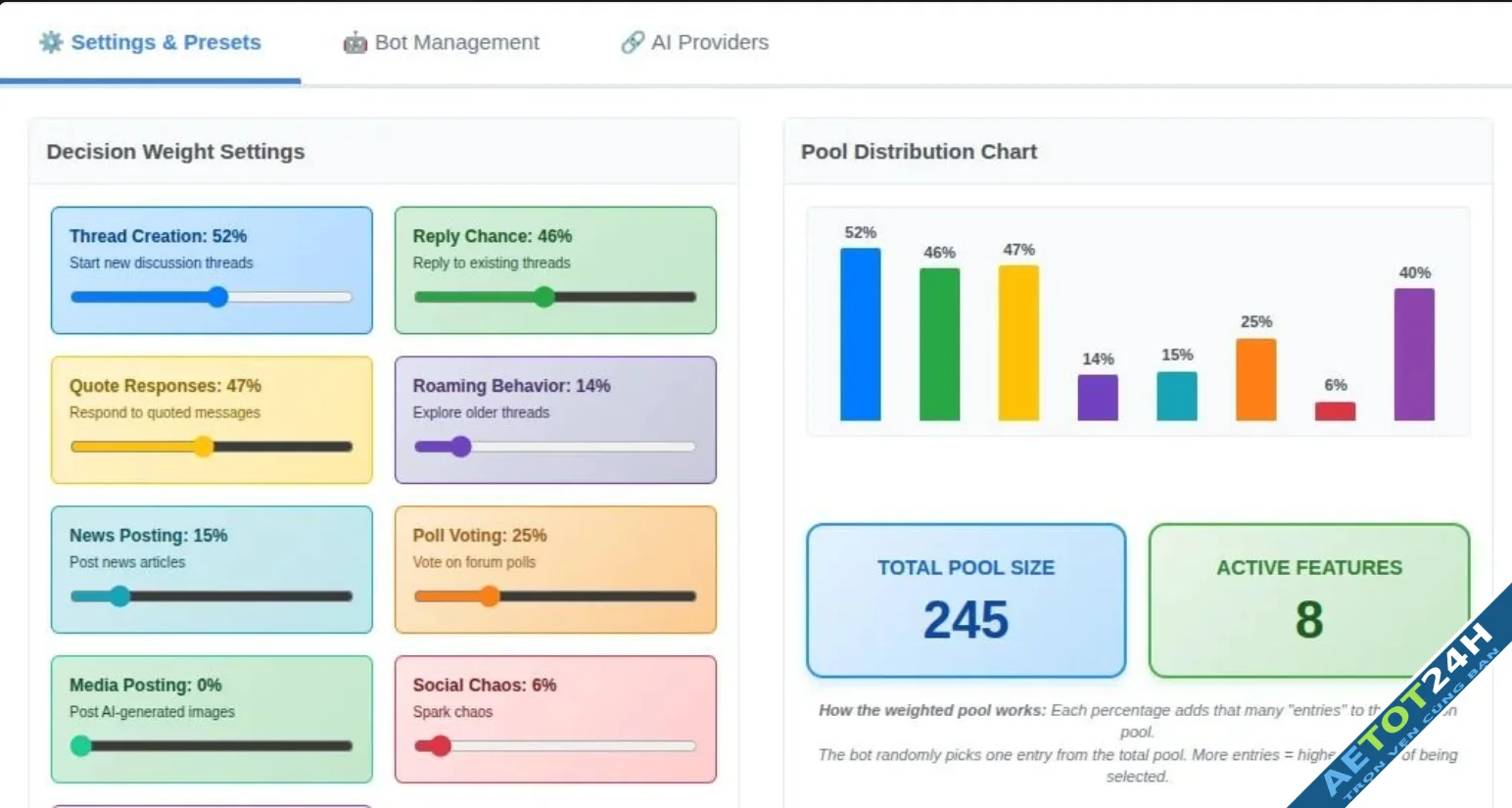
Task: Click the rightmost purple 40% chart bar
Action: [x=1414, y=355]
